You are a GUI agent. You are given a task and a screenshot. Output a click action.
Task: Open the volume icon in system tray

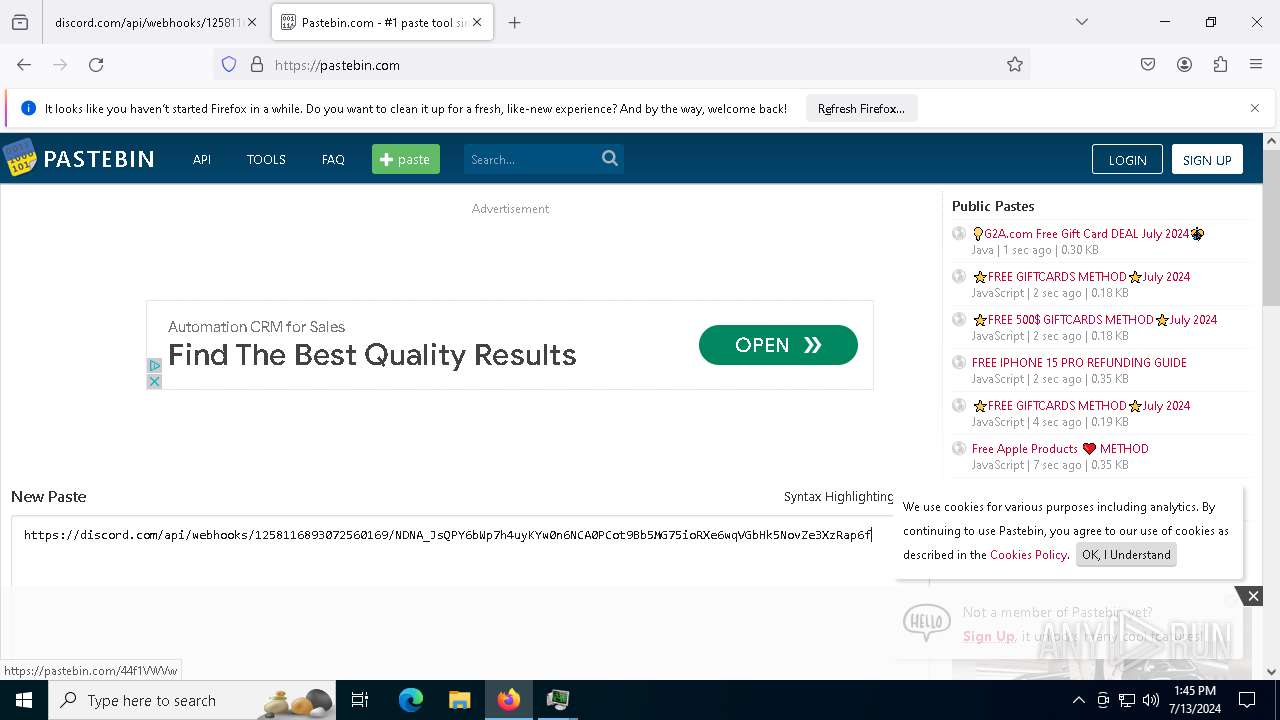click(x=1151, y=700)
